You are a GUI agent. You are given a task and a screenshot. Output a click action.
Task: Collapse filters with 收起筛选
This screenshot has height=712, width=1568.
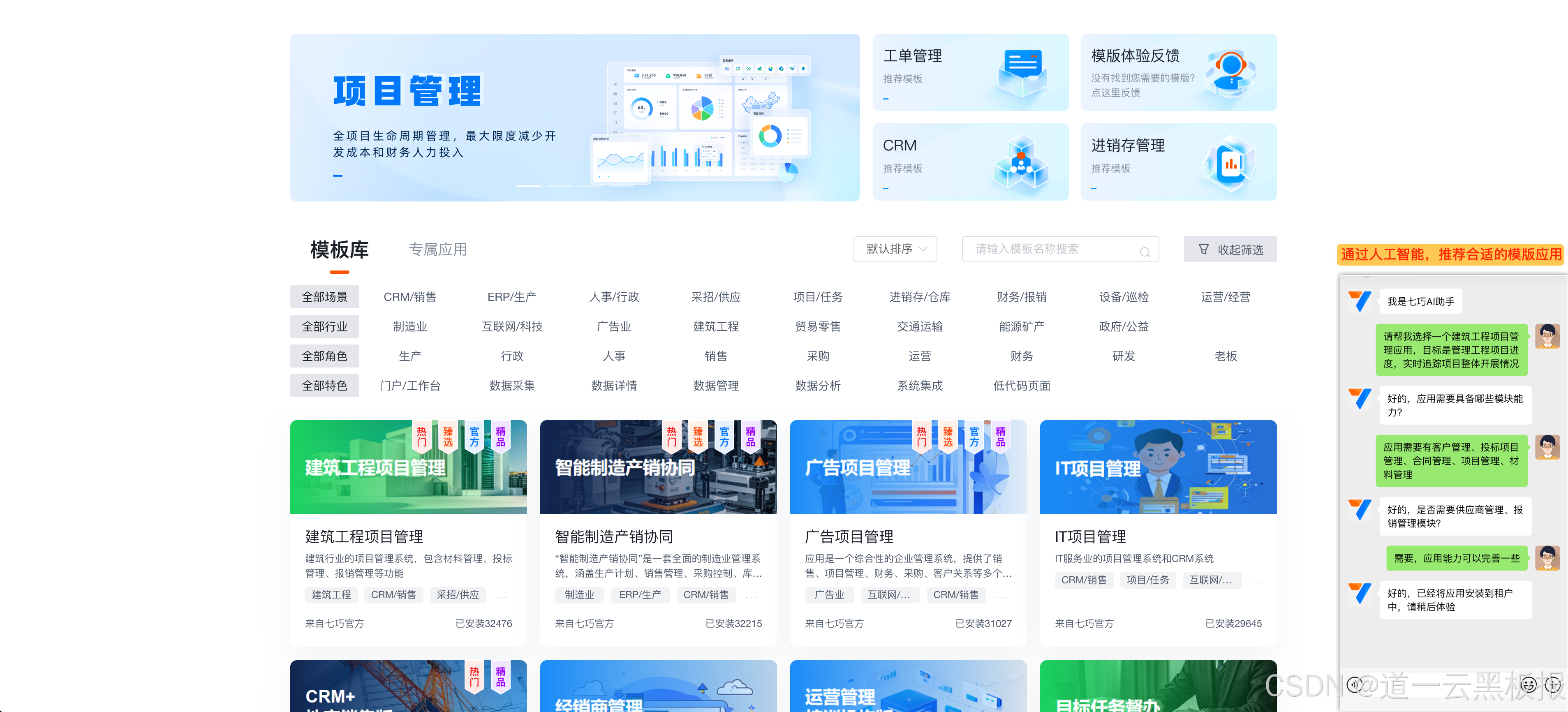tap(1230, 250)
